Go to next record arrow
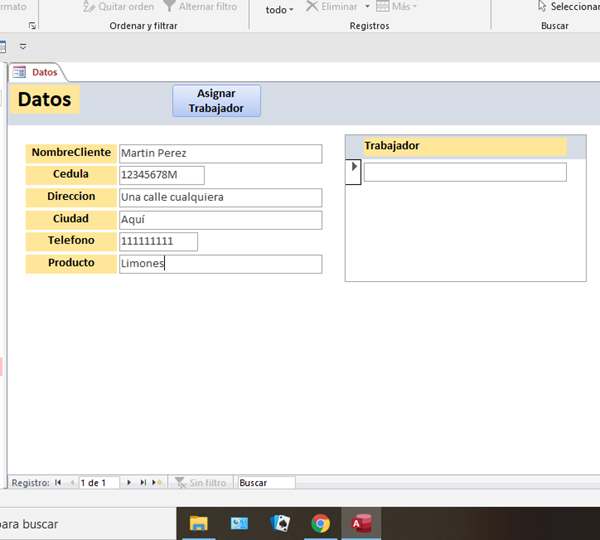The image size is (600, 540). 129,483
